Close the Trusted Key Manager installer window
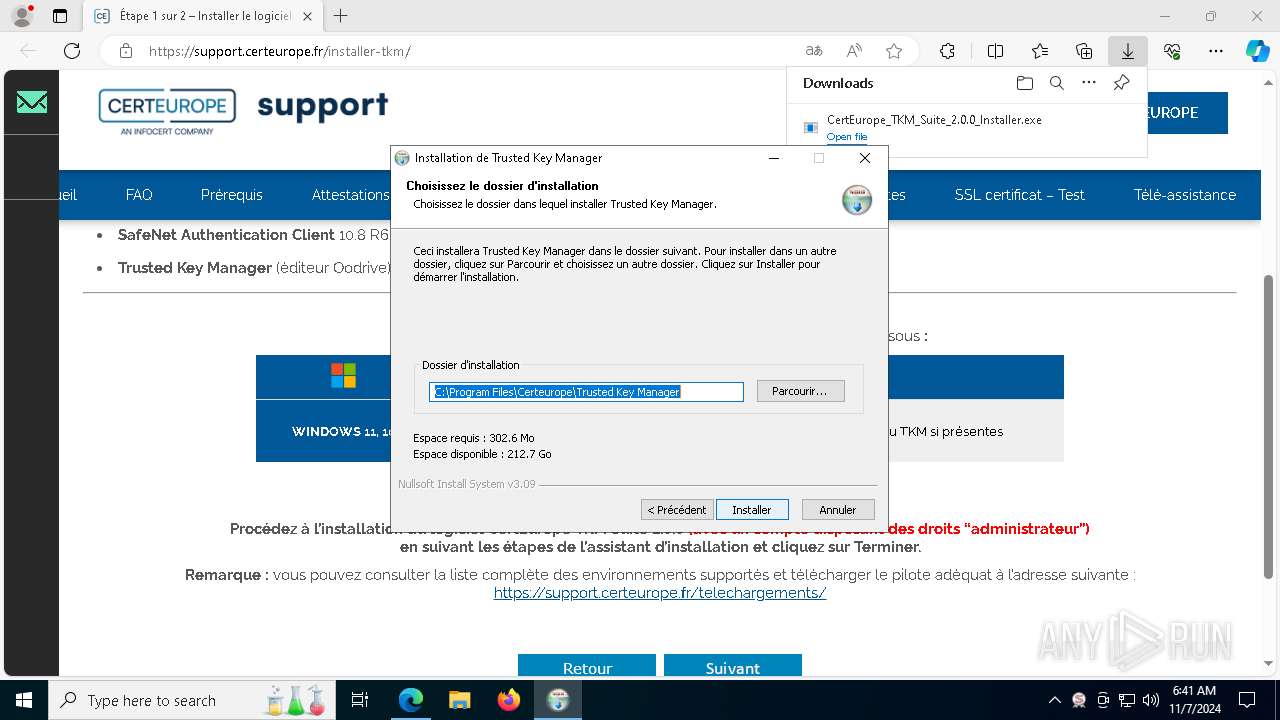1280x720 pixels. 865,158
